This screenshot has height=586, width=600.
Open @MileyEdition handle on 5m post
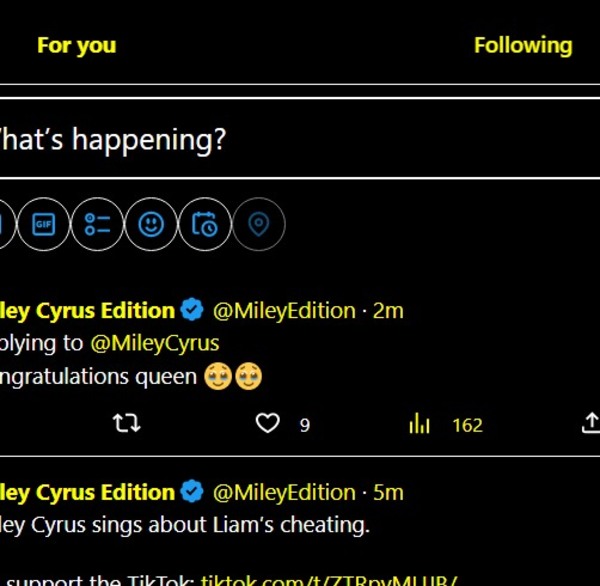pos(284,493)
